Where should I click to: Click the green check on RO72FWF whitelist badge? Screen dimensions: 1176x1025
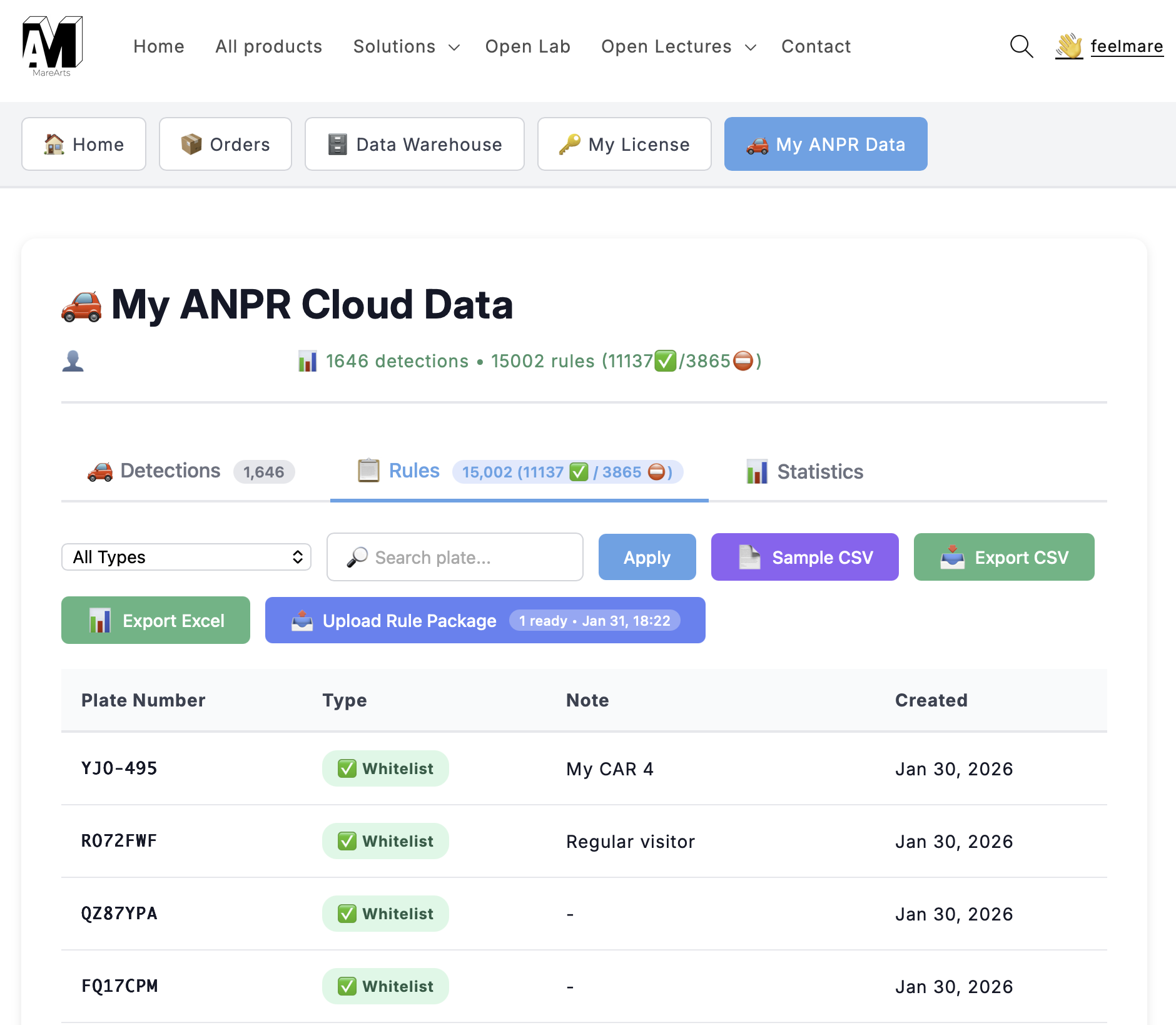click(x=347, y=841)
